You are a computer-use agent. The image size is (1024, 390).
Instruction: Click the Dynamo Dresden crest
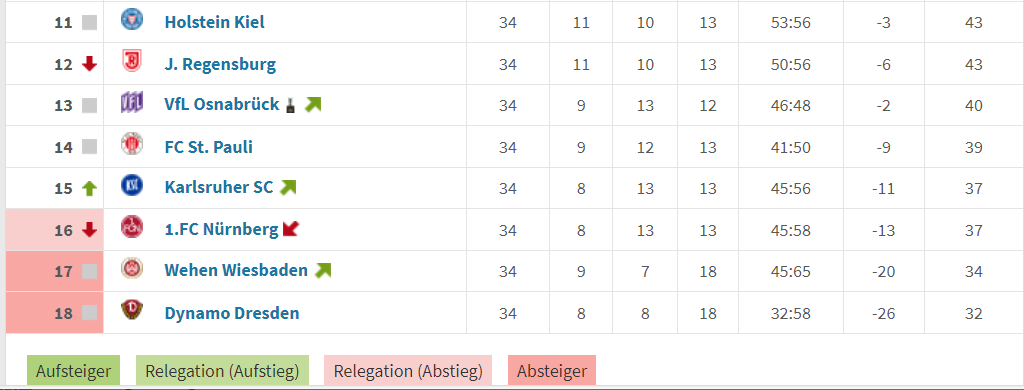[131, 310]
